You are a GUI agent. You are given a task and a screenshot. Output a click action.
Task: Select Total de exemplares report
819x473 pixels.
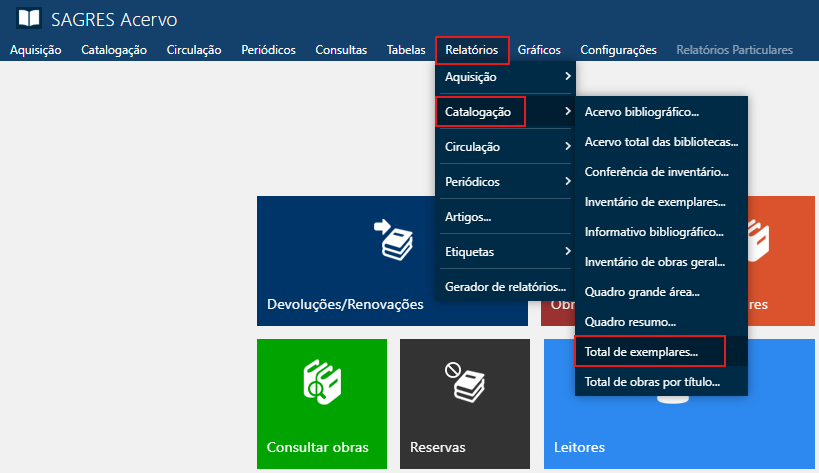point(641,351)
